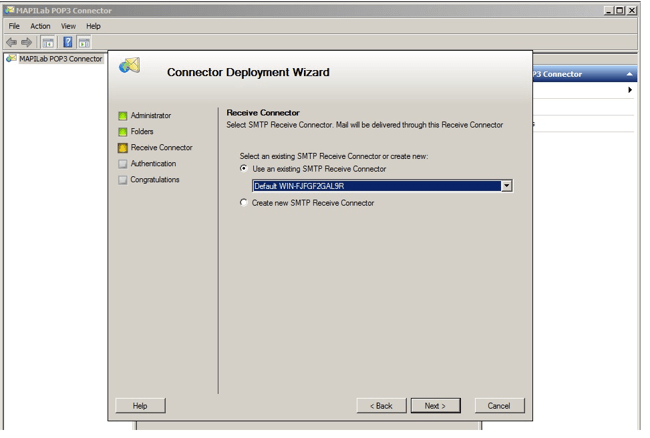Click the MAPILab POP3 Connector title bar icon
Screen dimensions: 650x438
pos(9,10)
